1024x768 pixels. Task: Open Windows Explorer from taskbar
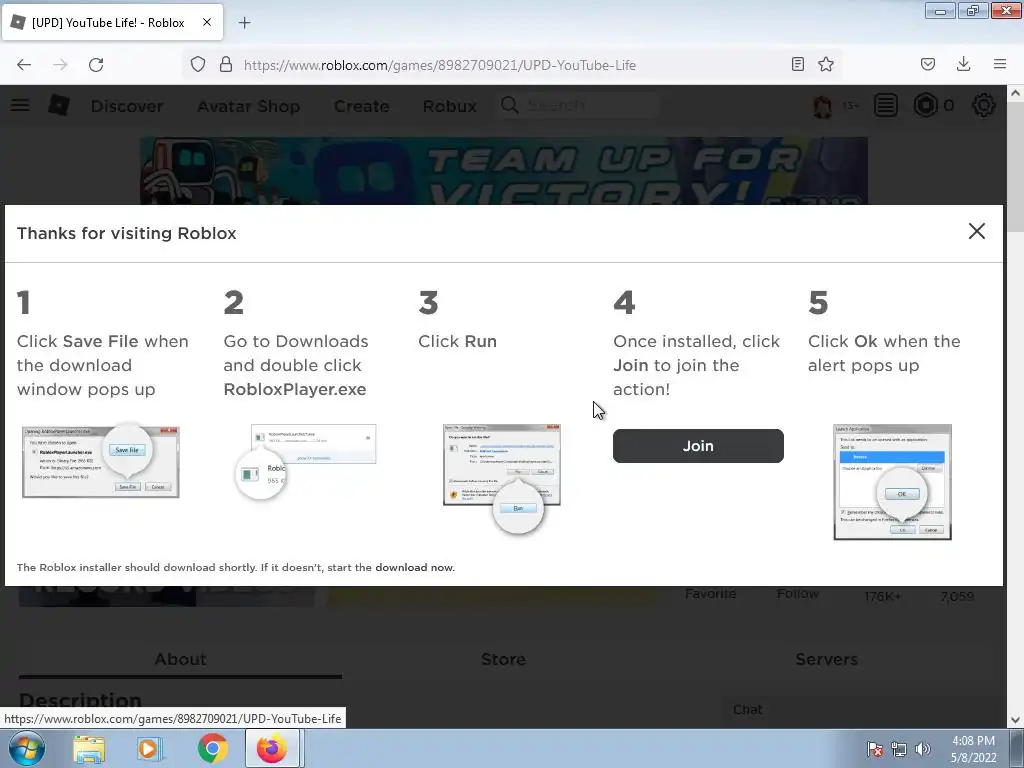tap(89, 748)
